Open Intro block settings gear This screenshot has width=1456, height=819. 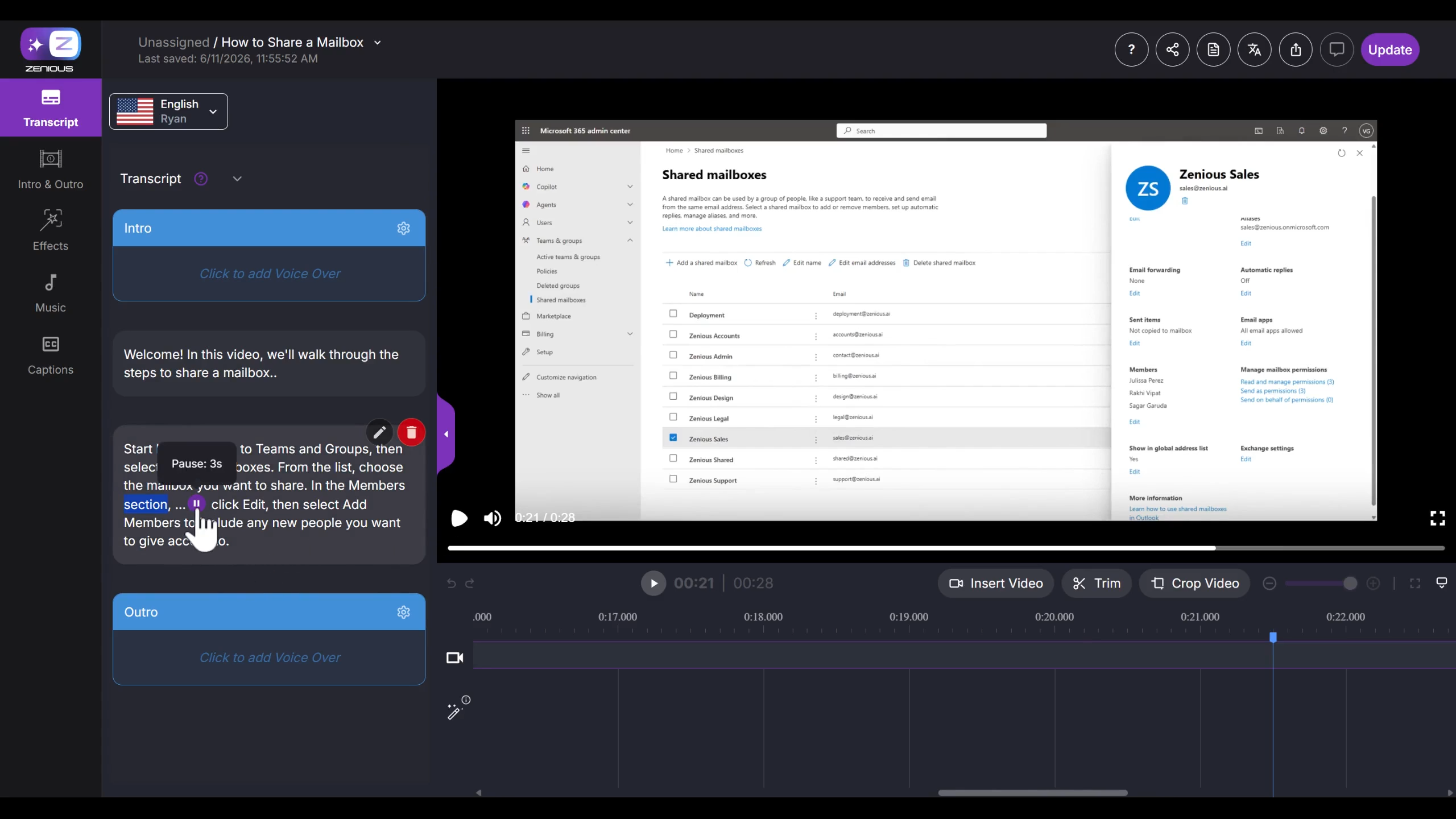pos(403,228)
